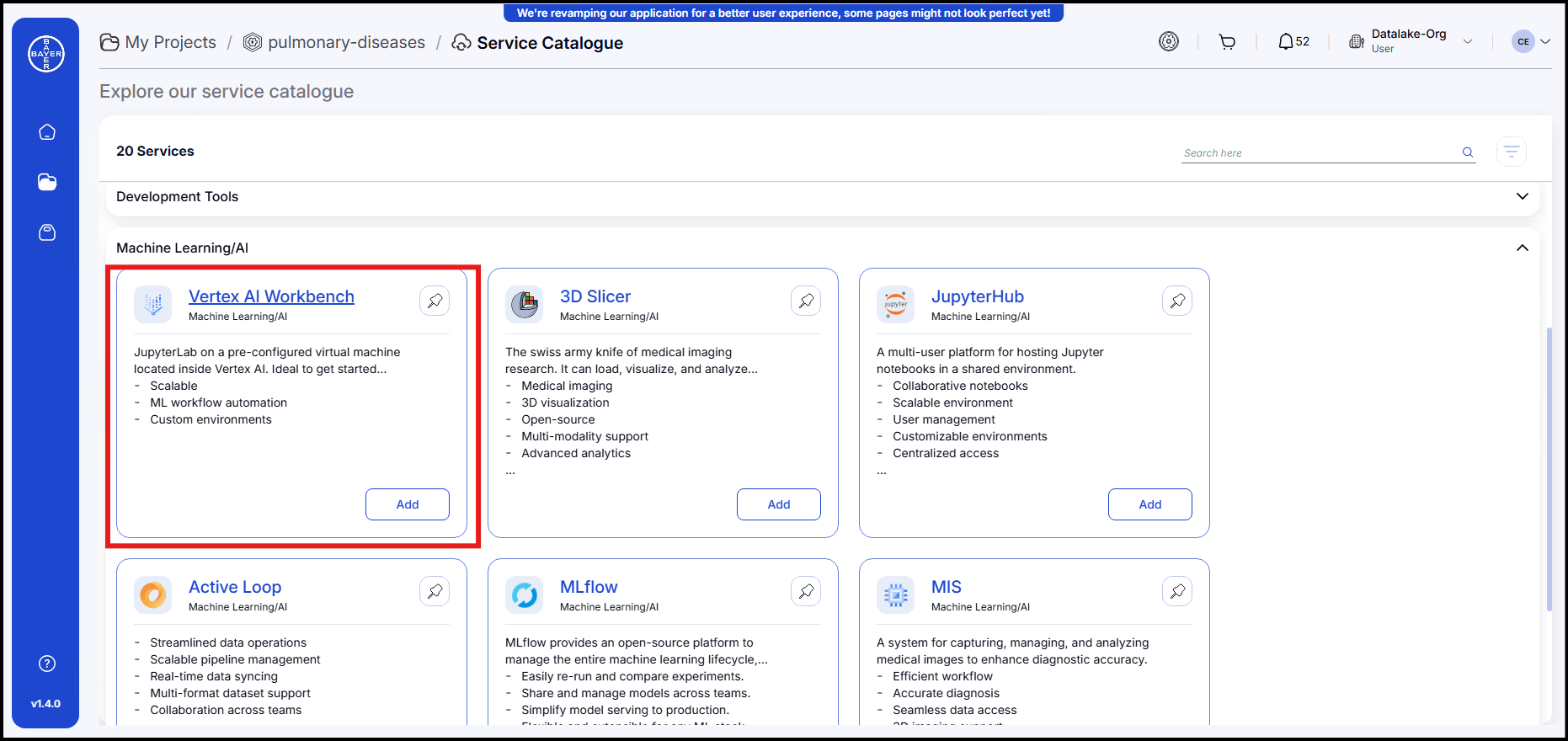
Task: Pin the Active Loop card
Action: [435, 591]
